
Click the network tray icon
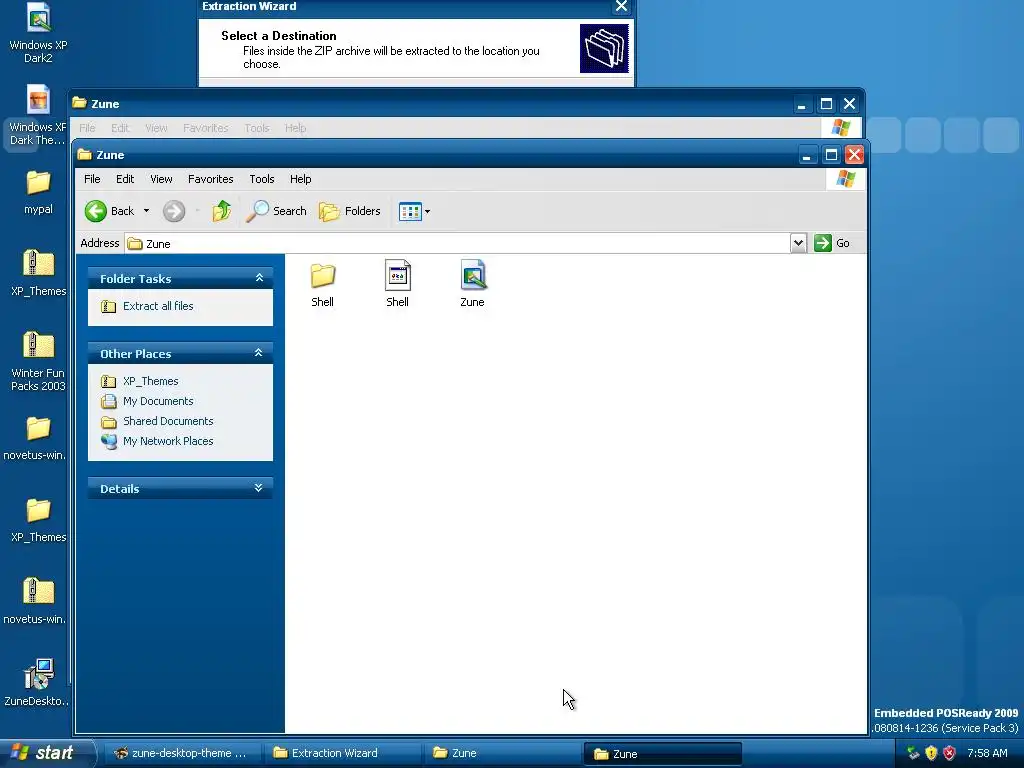point(914,753)
